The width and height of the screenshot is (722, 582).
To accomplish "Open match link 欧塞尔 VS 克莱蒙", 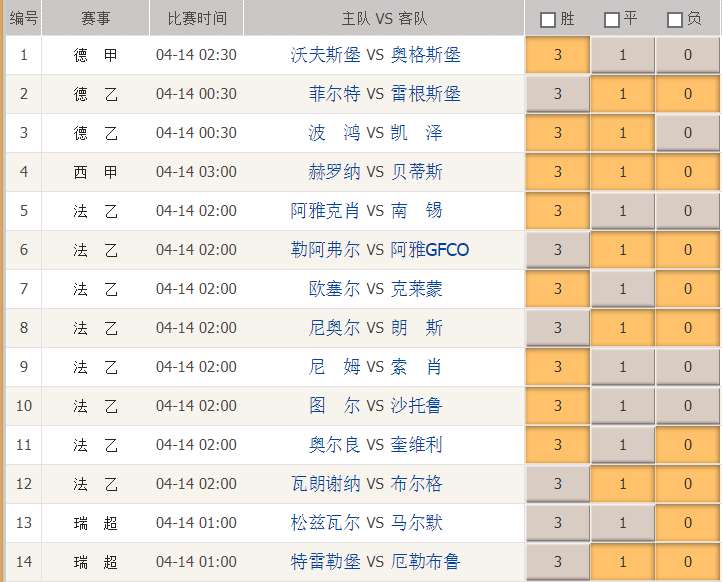I will coord(375,289).
